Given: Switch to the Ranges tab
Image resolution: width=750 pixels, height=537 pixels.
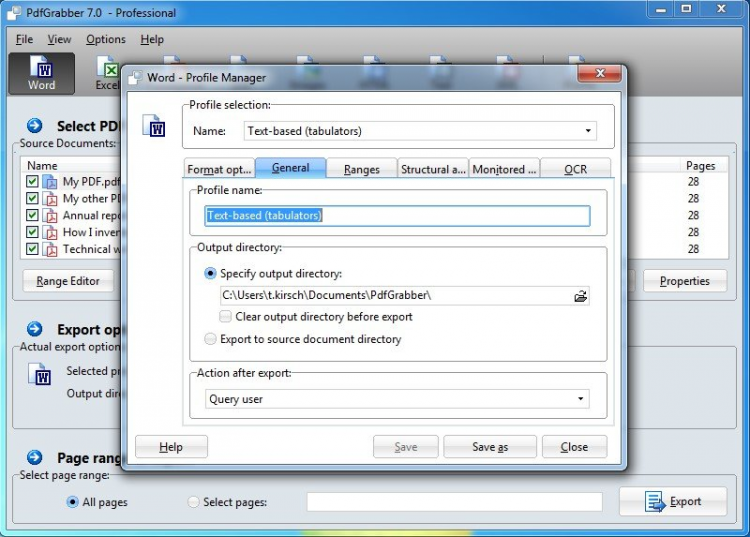Looking at the screenshot, I should pyautogui.click(x=362, y=169).
